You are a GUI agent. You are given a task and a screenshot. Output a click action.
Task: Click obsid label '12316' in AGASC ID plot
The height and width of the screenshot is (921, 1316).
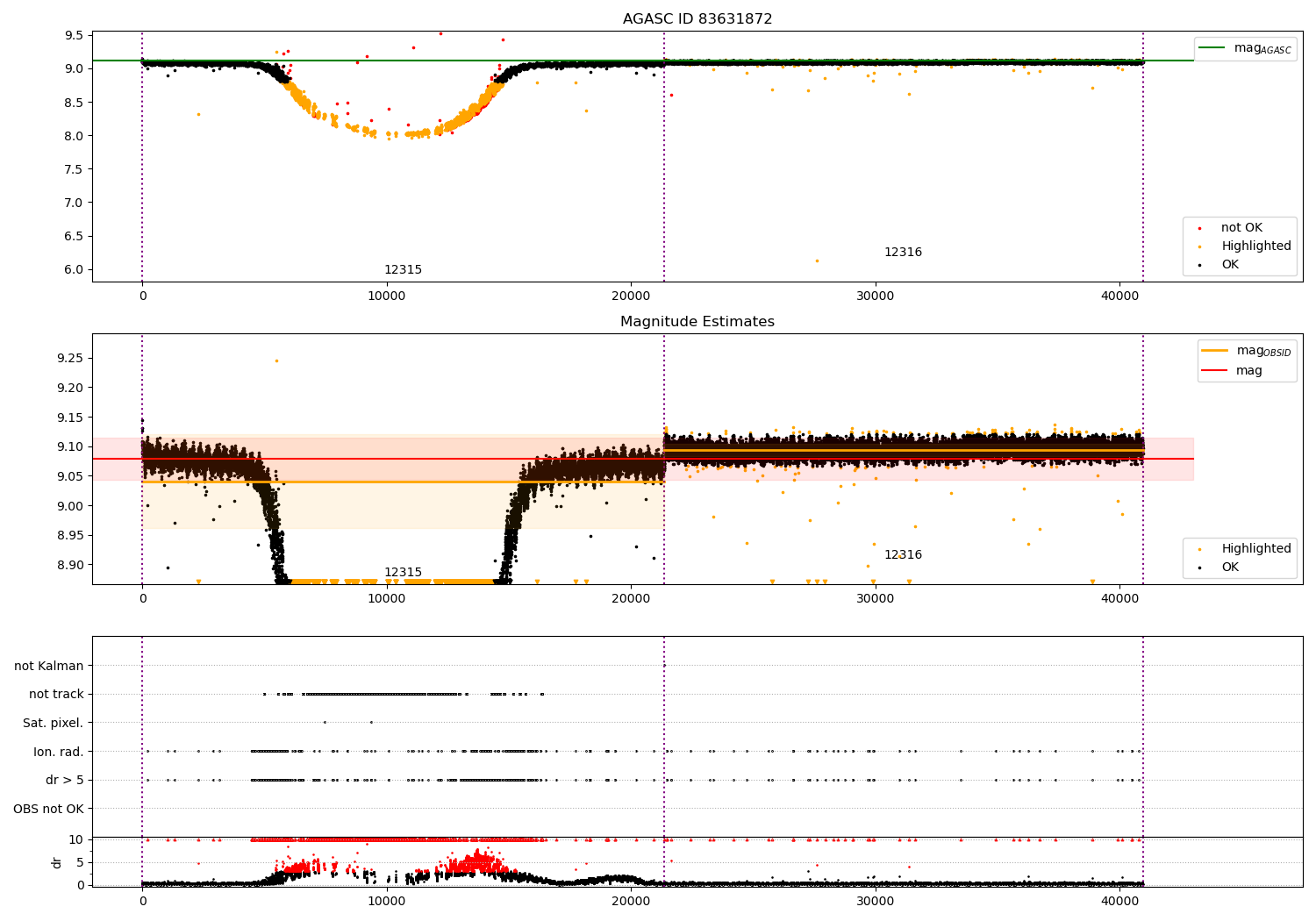coord(903,253)
